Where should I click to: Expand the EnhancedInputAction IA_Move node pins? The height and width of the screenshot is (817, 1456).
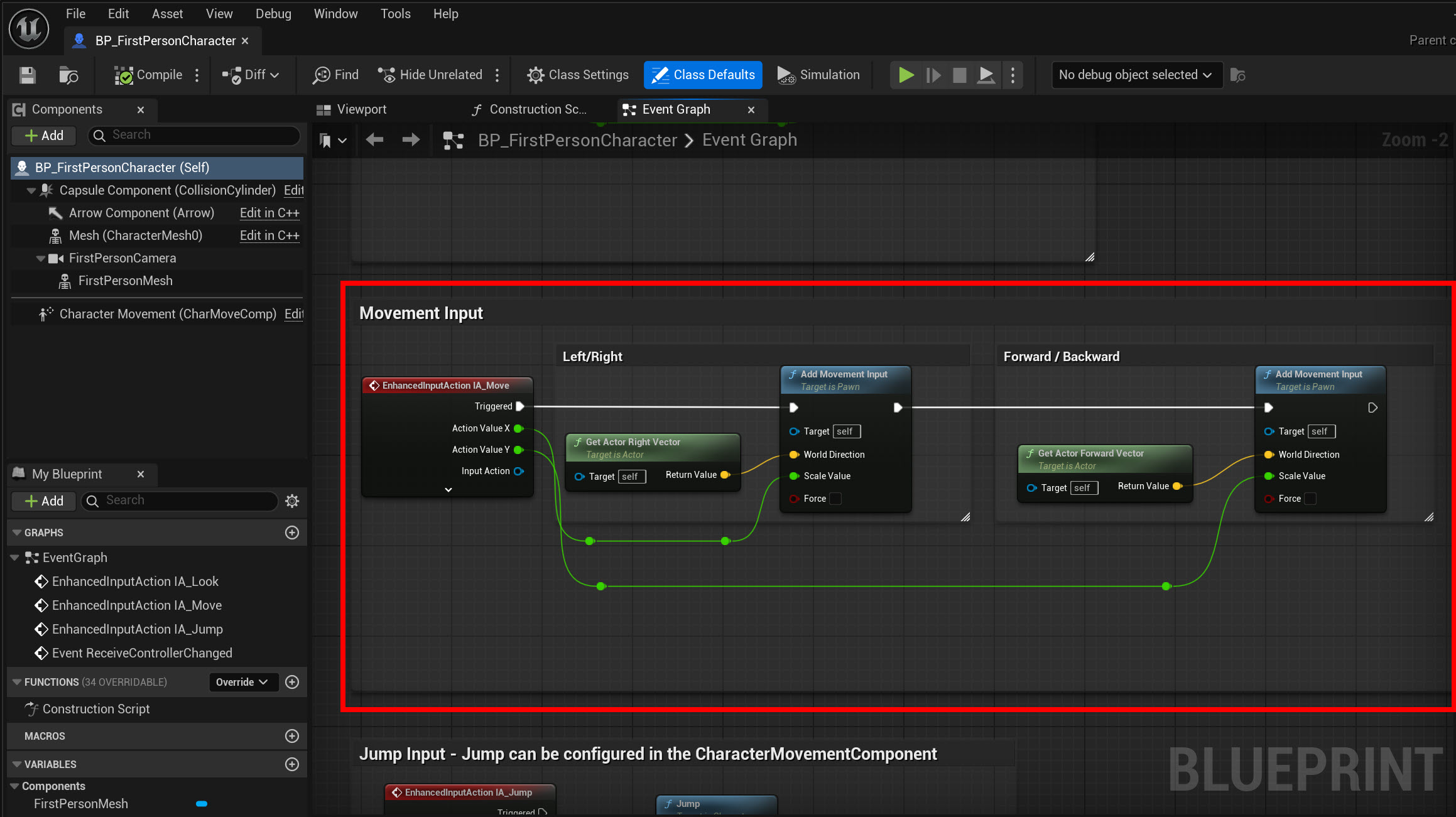pos(448,490)
